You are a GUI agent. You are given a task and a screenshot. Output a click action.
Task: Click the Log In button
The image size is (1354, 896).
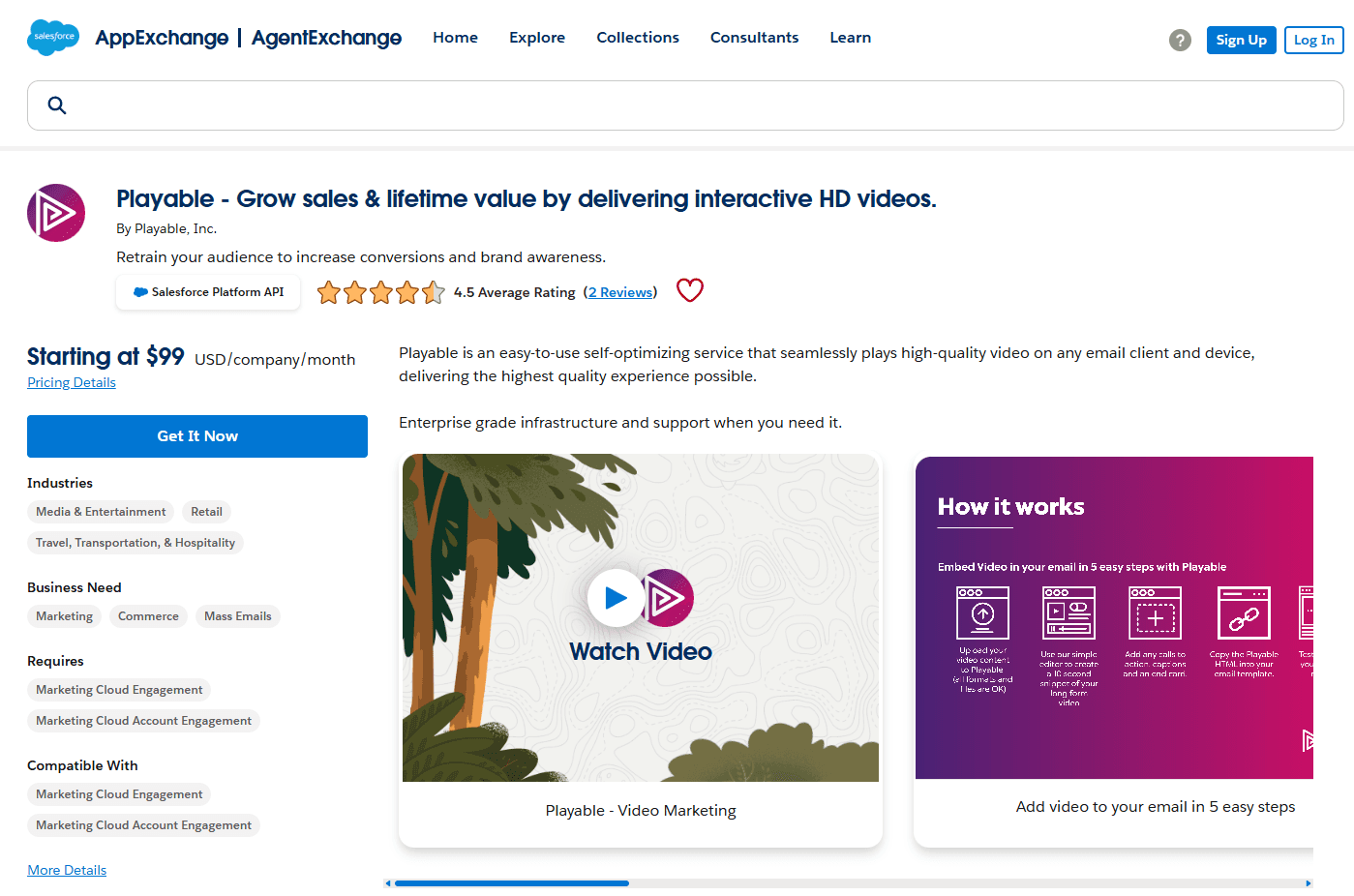point(1314,40)
